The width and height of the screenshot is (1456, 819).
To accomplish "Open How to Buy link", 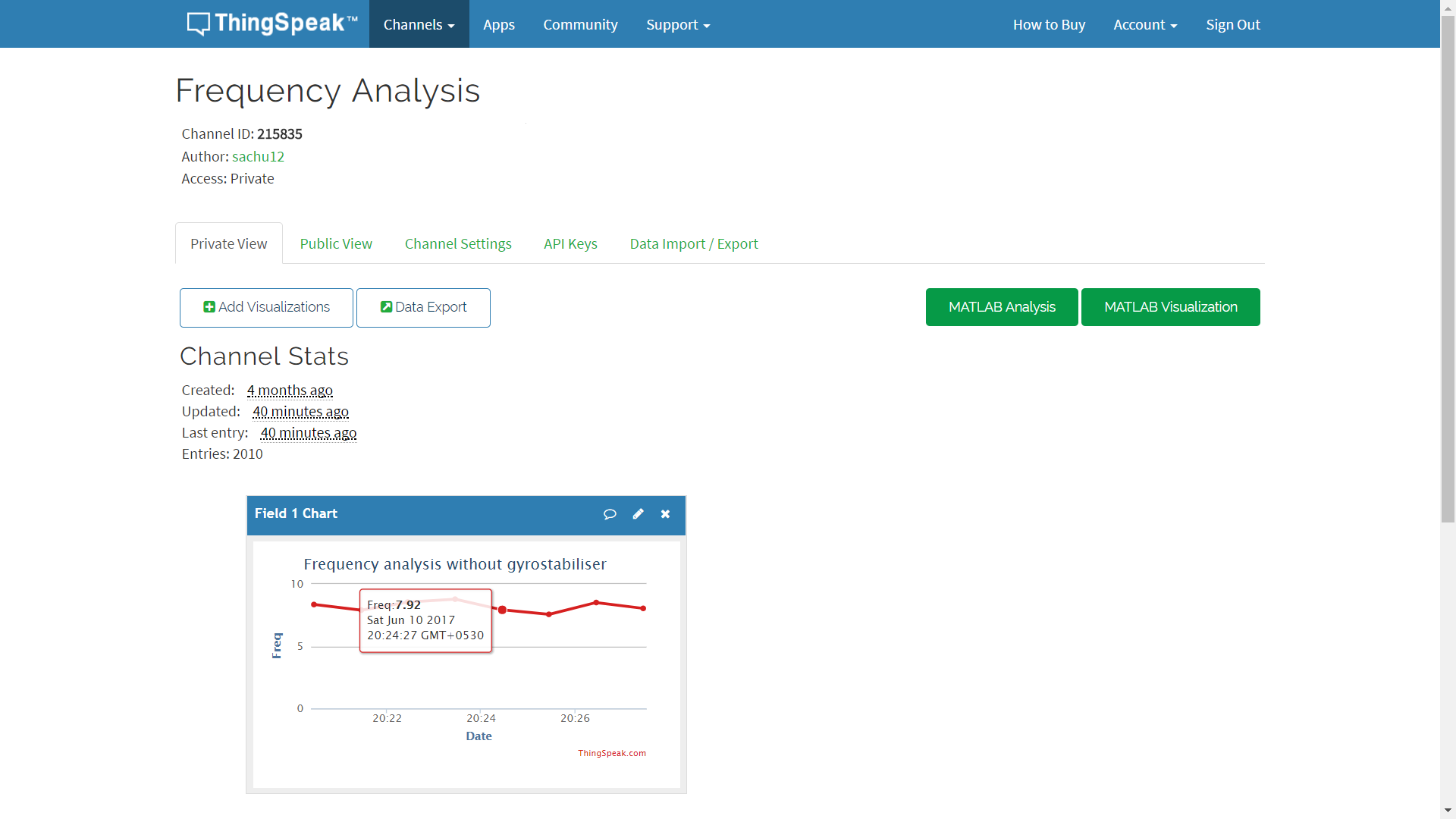I will point(1049,24).
